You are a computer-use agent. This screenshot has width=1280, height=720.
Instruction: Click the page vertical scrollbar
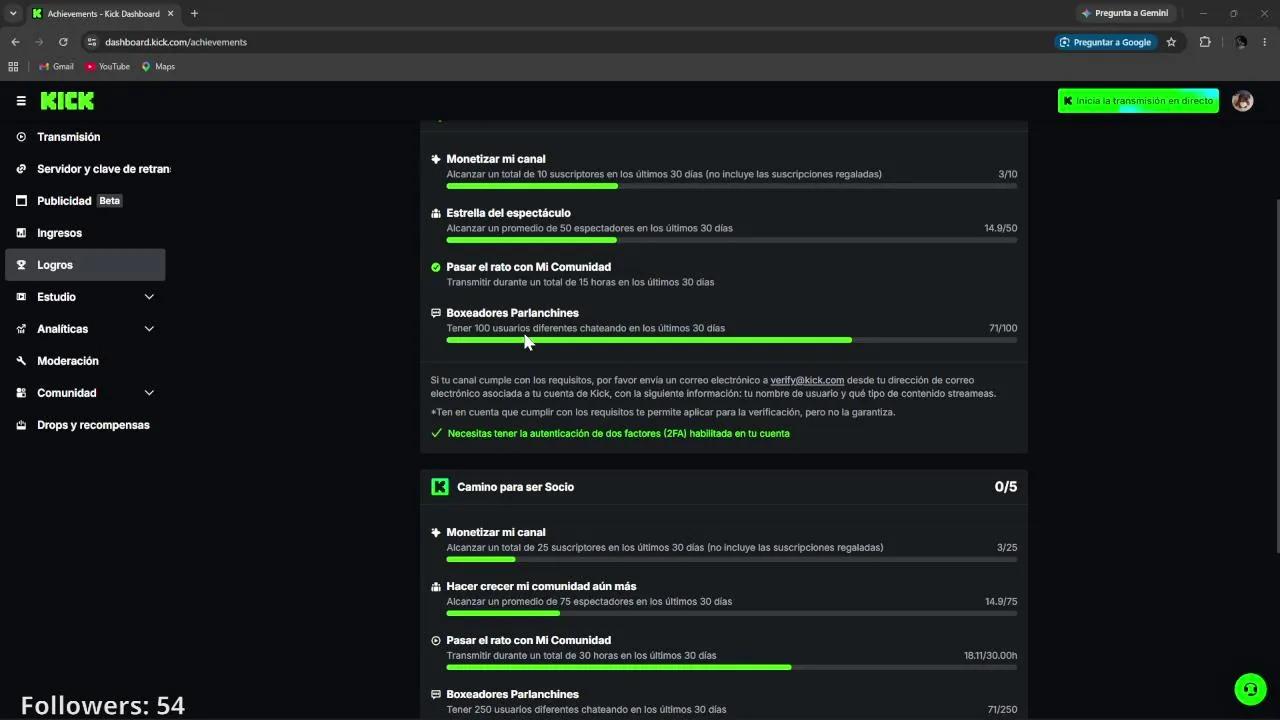click(x=1276, y=375)
